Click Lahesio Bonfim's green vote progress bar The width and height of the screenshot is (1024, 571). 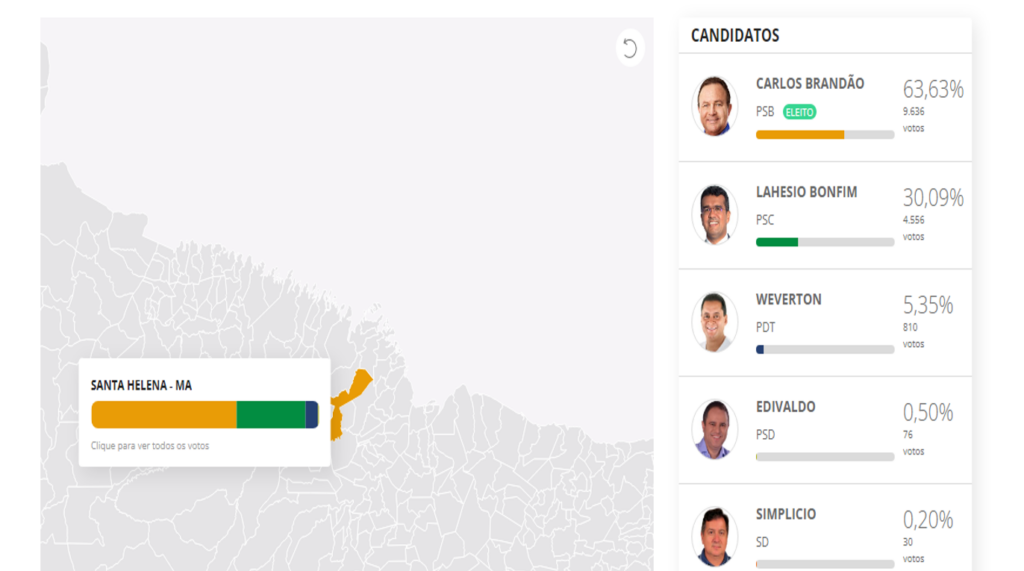pos(777,242)
